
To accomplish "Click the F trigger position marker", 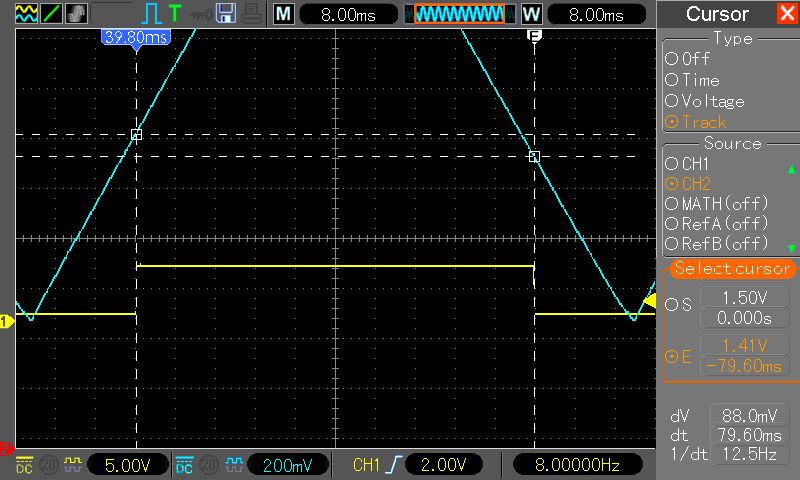I will [534, 36].
